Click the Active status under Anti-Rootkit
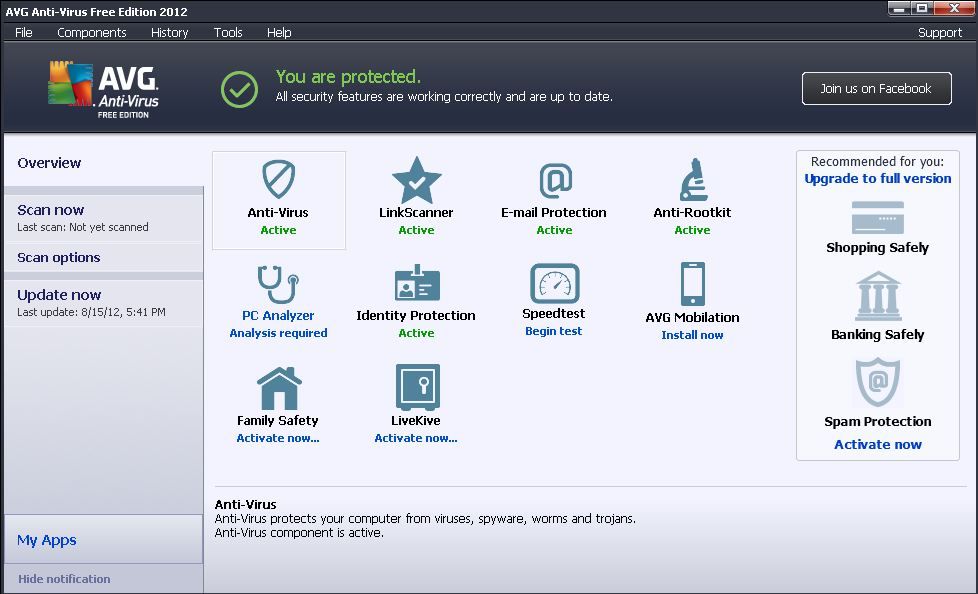 692,230
